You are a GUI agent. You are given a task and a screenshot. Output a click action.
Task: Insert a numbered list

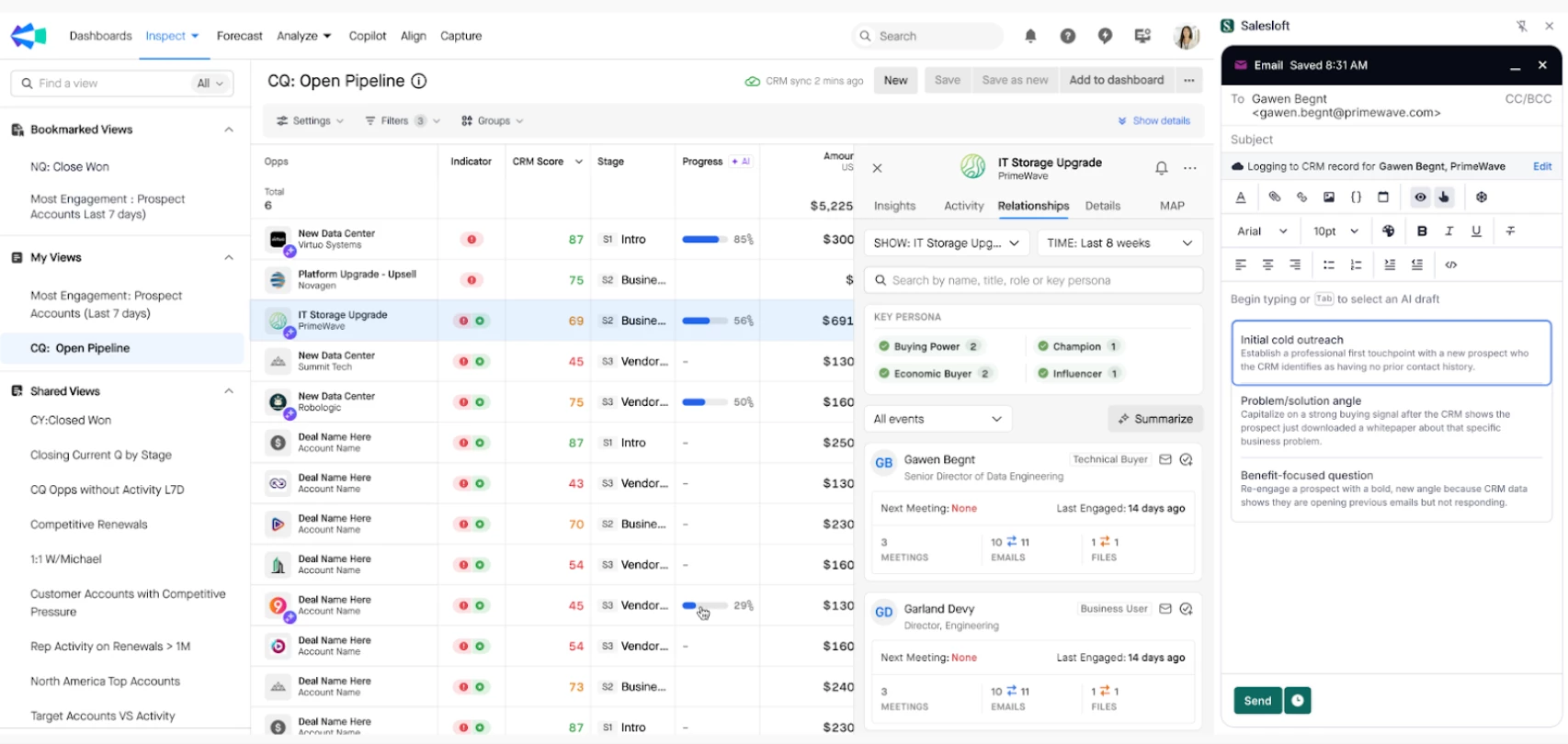pyautogui.click(x=1356, y=265)
